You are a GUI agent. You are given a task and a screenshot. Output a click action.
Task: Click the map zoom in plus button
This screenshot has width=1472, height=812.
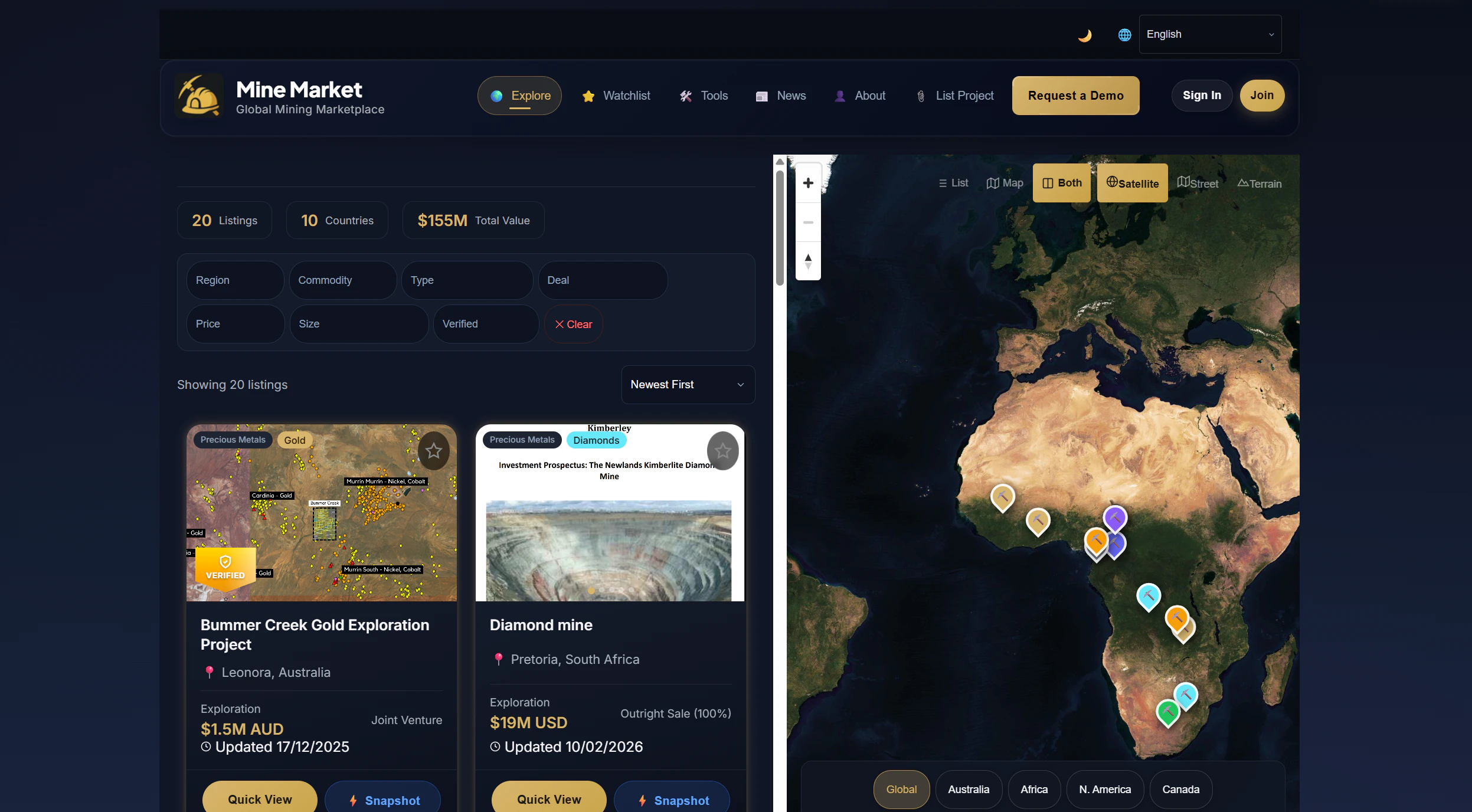(x=808, y=183)
